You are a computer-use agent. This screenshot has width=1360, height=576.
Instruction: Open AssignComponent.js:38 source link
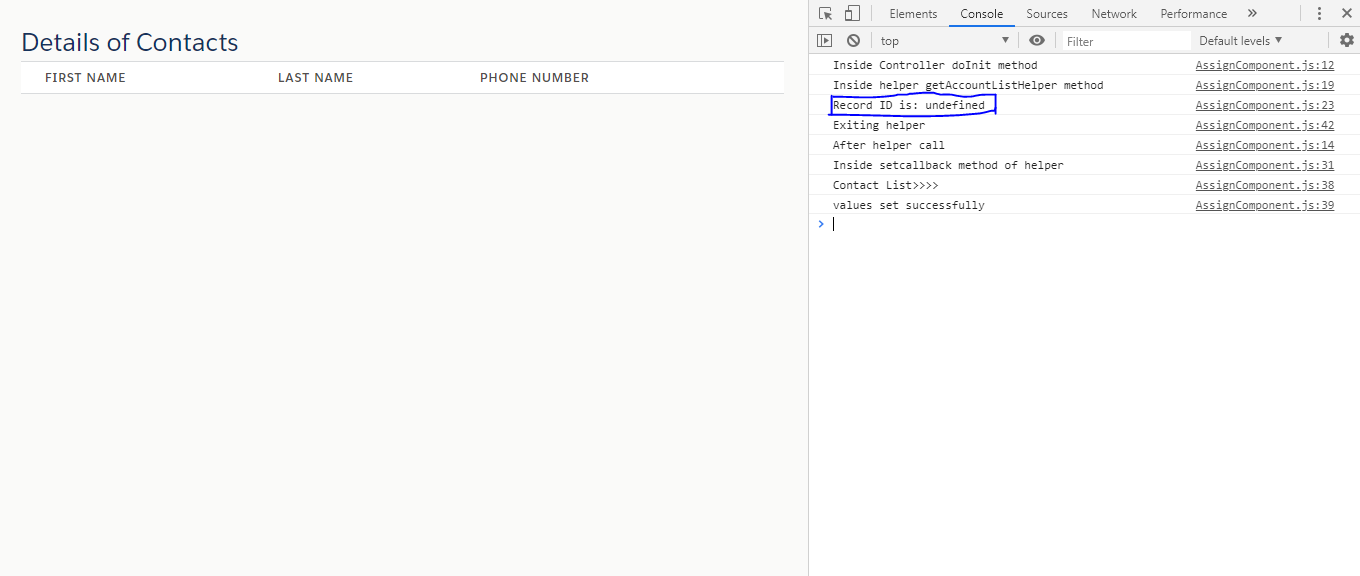click(1265, 185)
